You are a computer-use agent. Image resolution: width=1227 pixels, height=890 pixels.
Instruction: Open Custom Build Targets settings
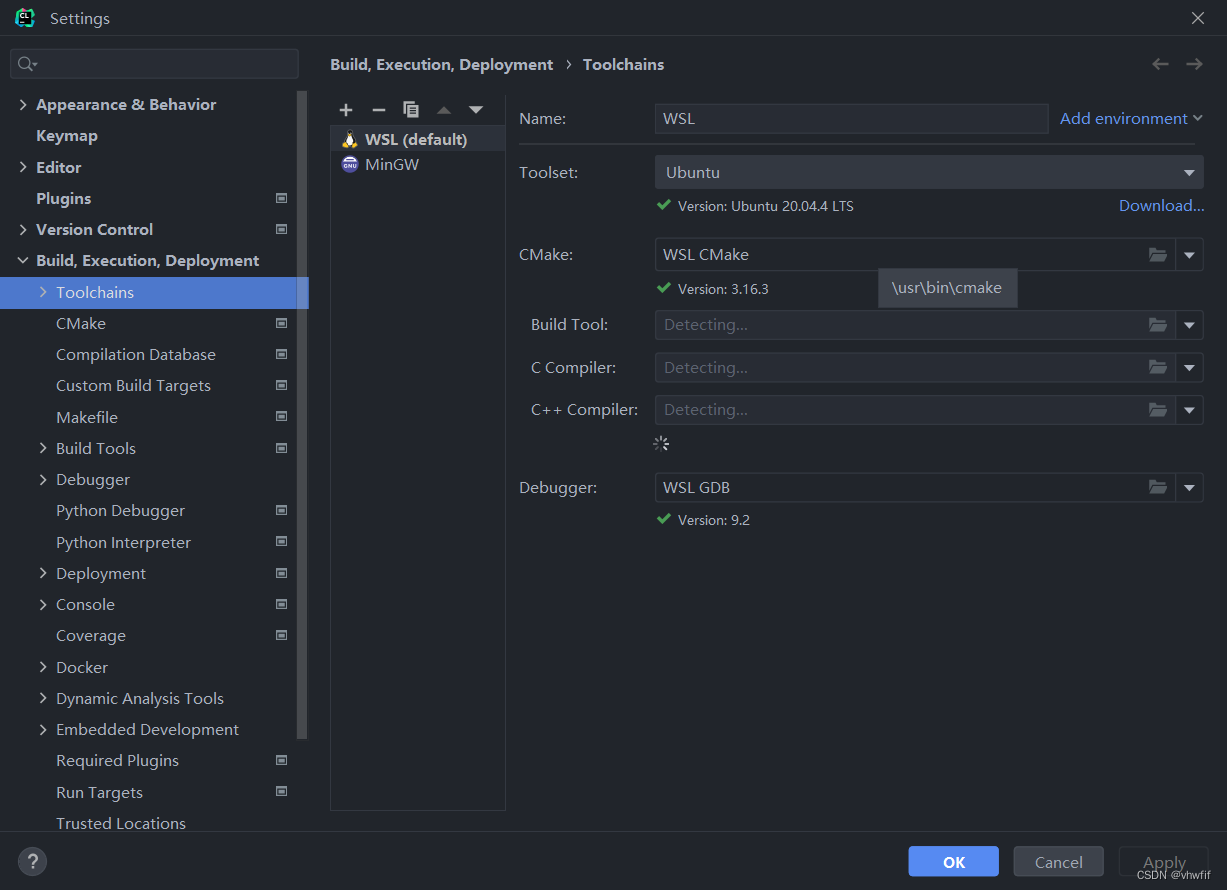click(134, 385)
